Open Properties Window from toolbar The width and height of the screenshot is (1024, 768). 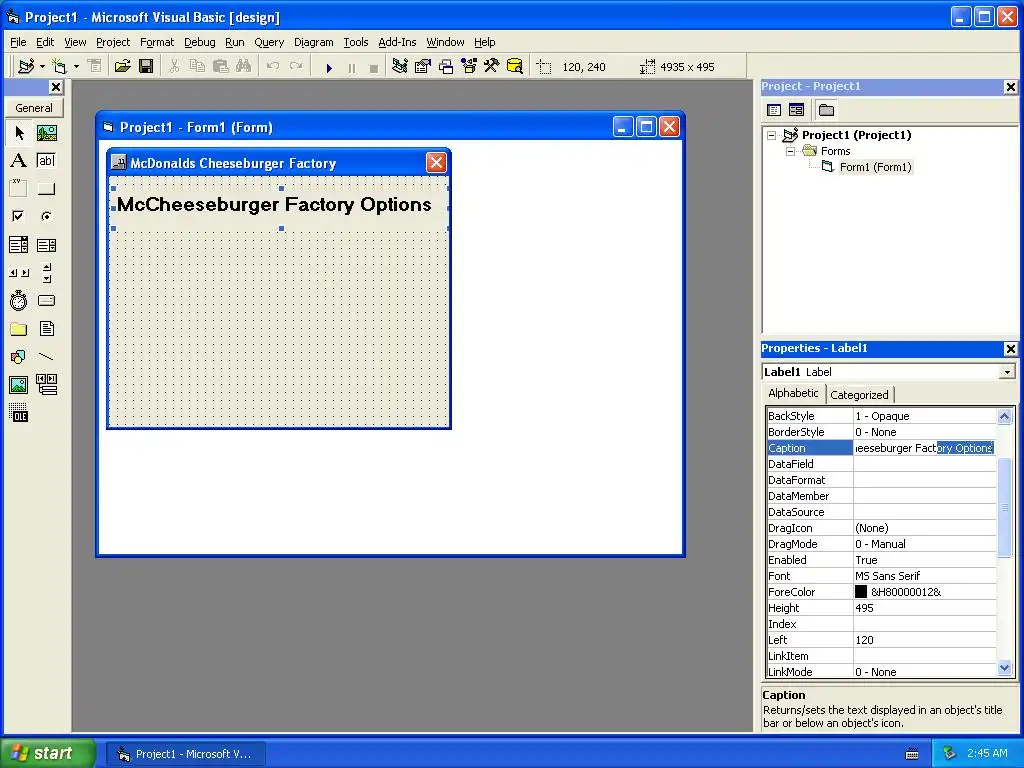(x=423, y=66)
